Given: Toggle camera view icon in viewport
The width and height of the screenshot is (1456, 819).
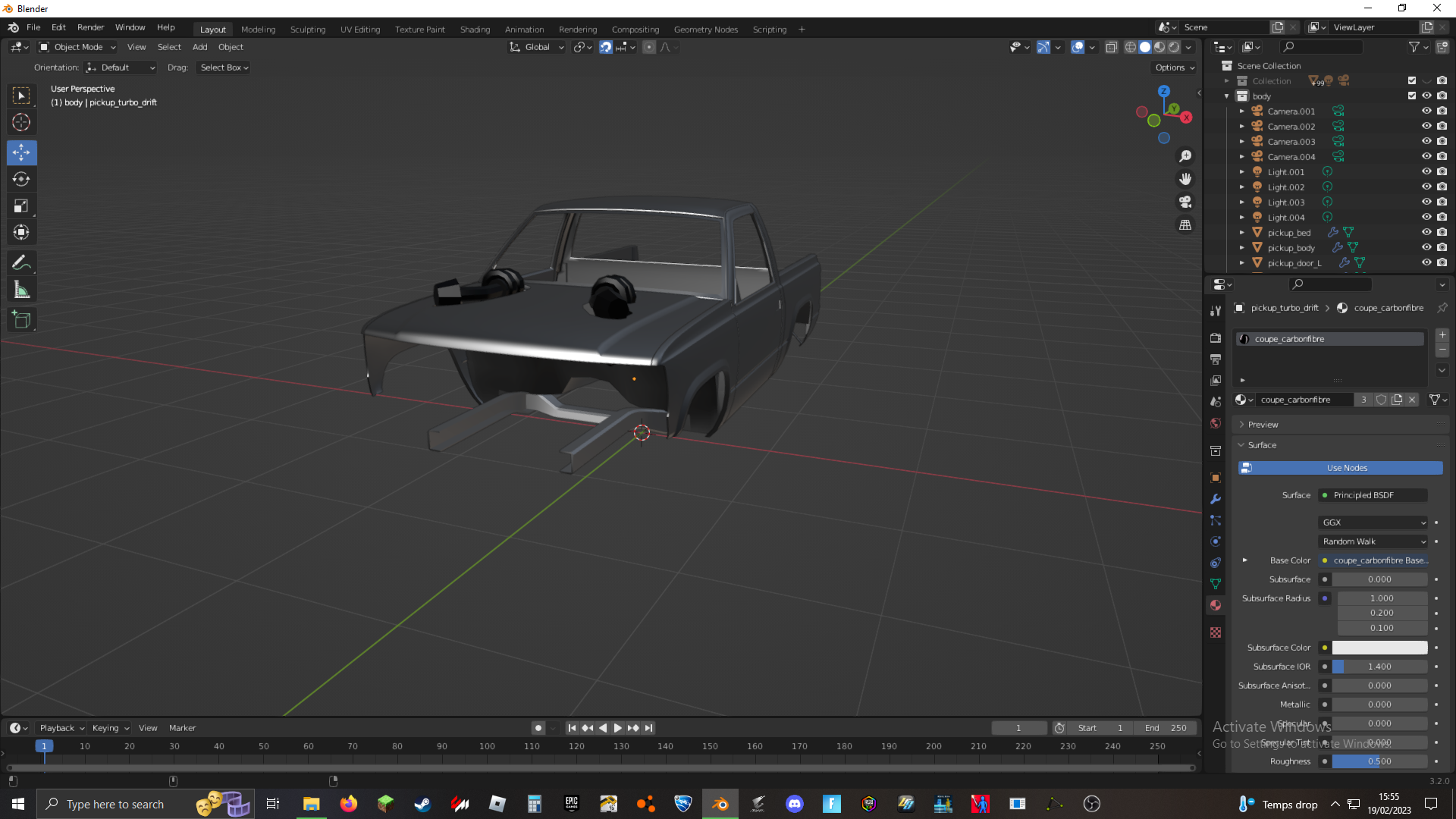Looking at the screenshot, I should tap(1185, 202).
